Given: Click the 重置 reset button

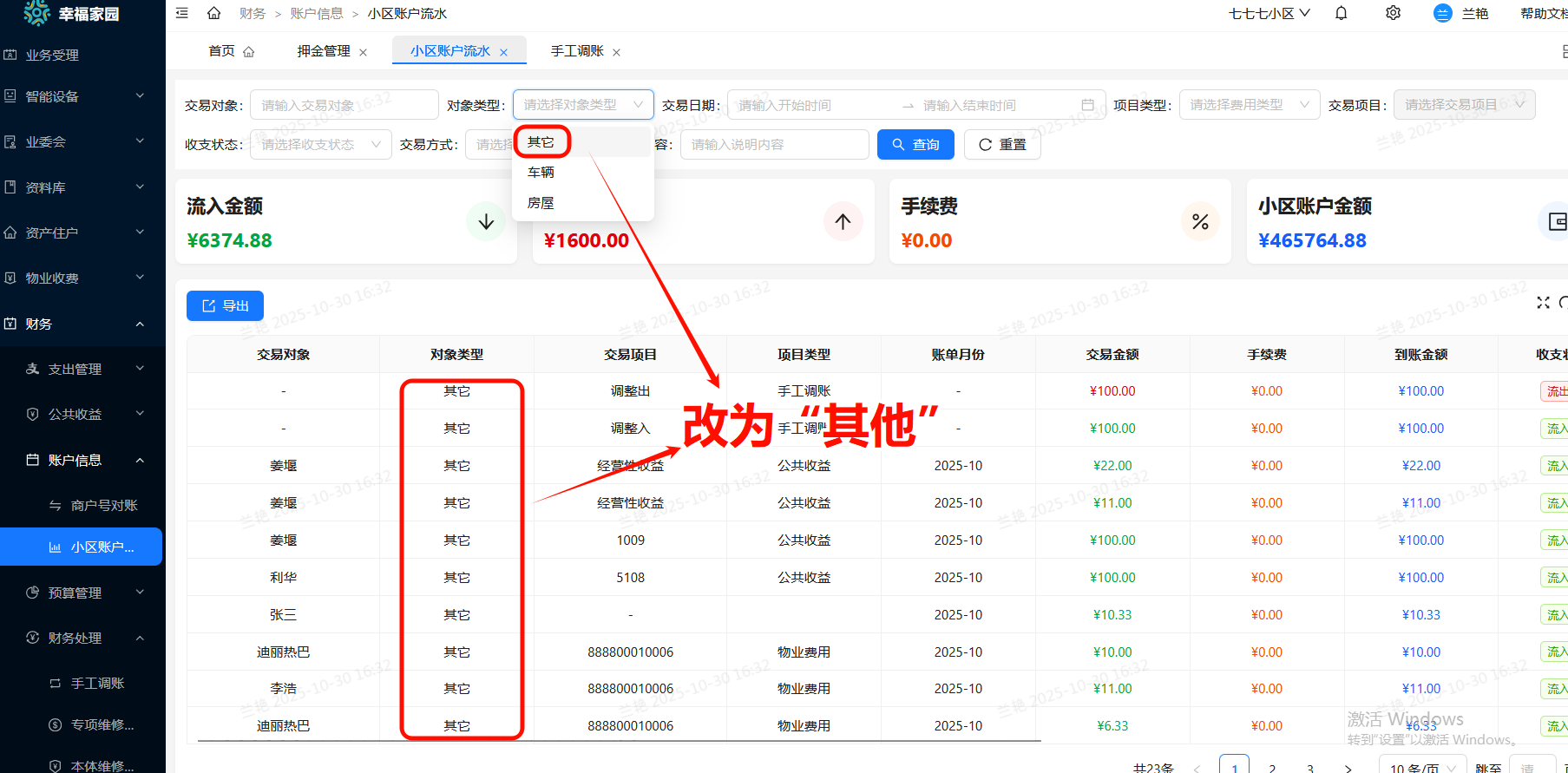Looking at the screenshot, I should [1002, 145].
